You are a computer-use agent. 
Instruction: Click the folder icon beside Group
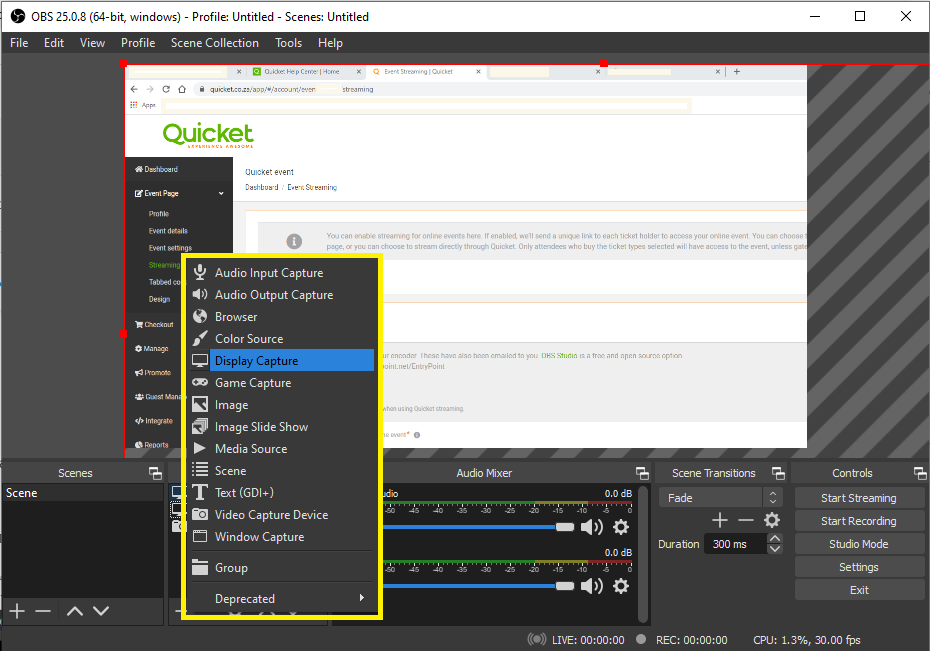click(200, 567)
